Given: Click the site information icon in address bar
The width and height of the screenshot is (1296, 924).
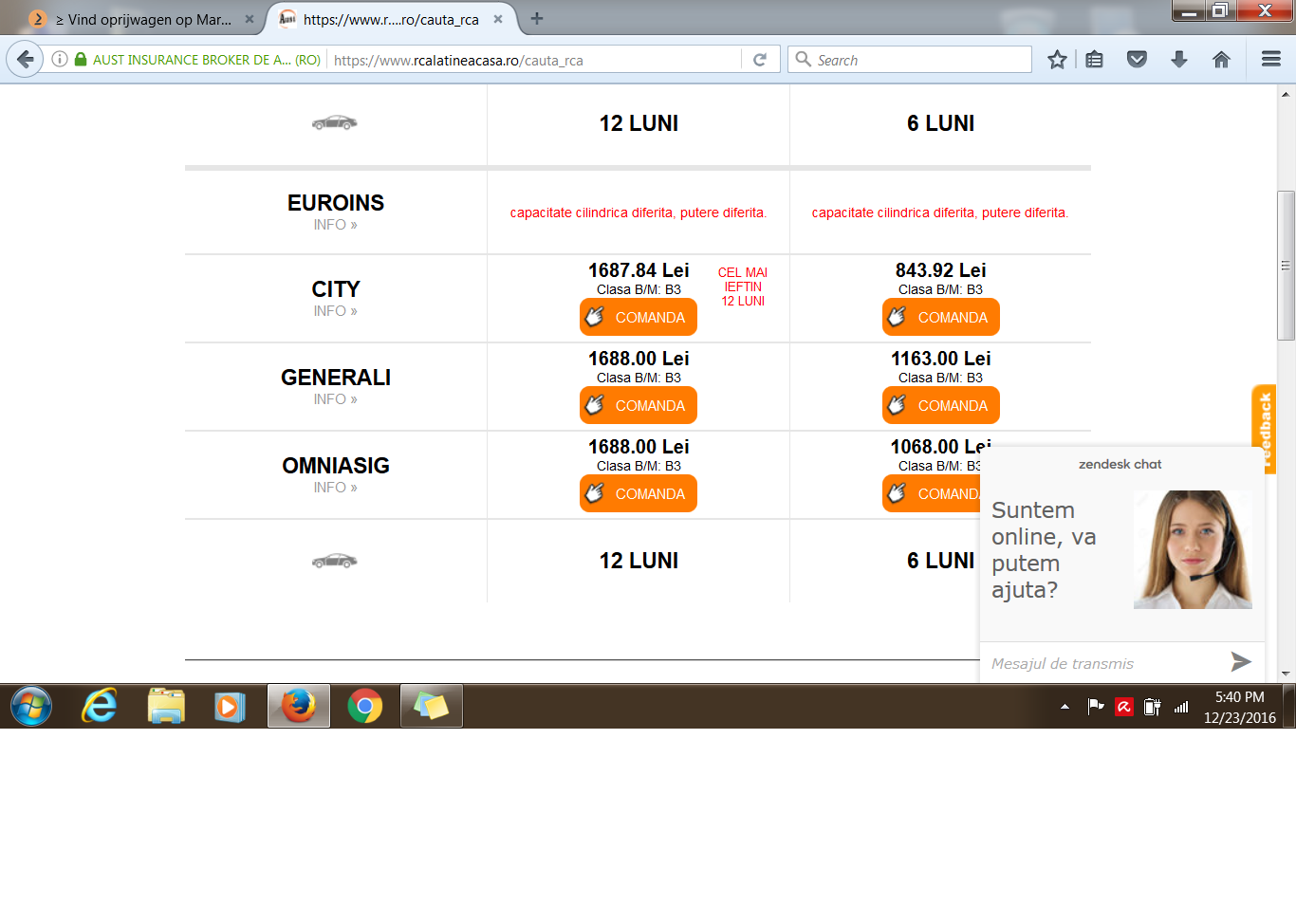Looking at the screenshot, I should tap(60, 59).
